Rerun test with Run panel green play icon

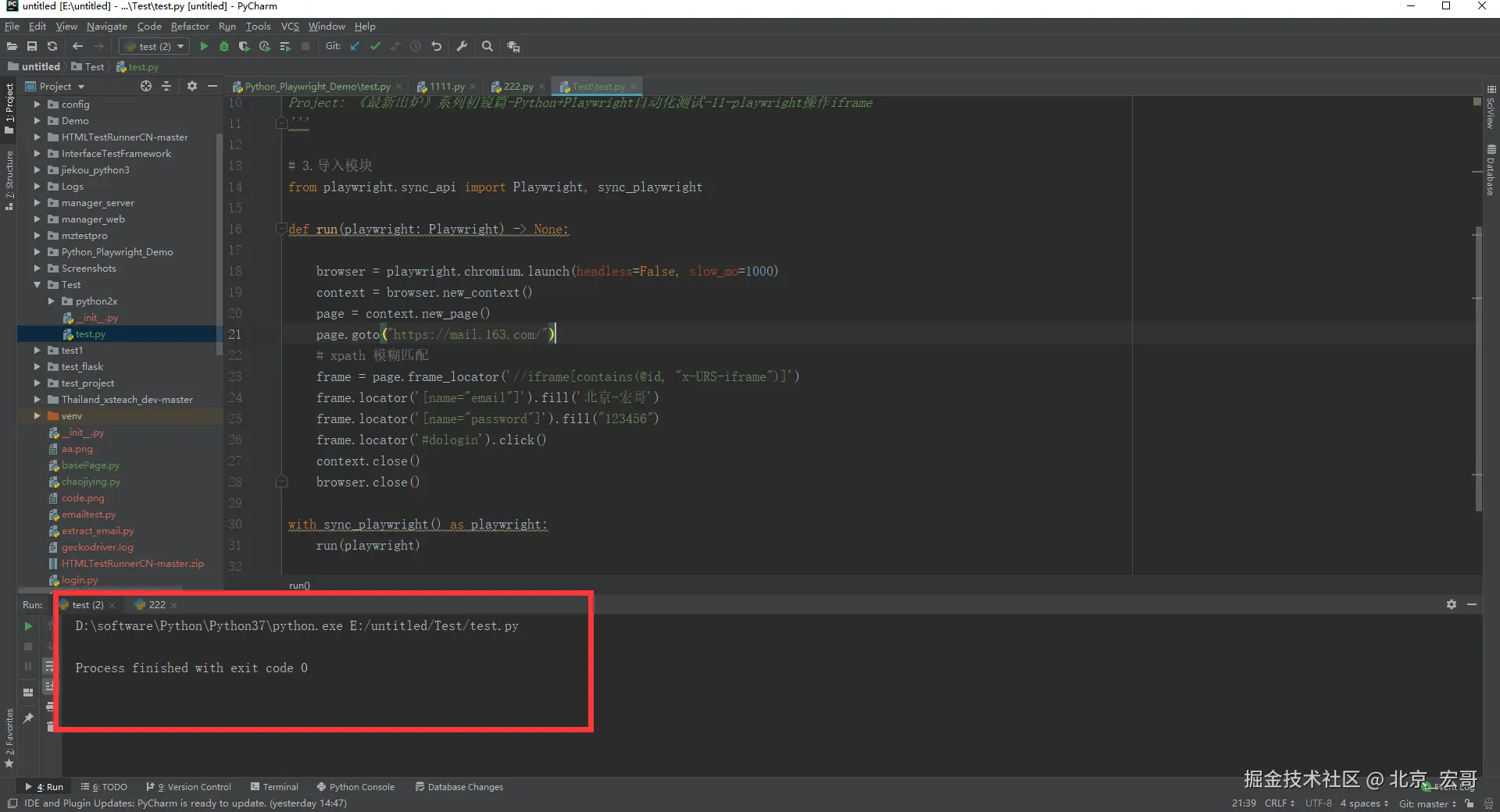click(x=28, y=626)
